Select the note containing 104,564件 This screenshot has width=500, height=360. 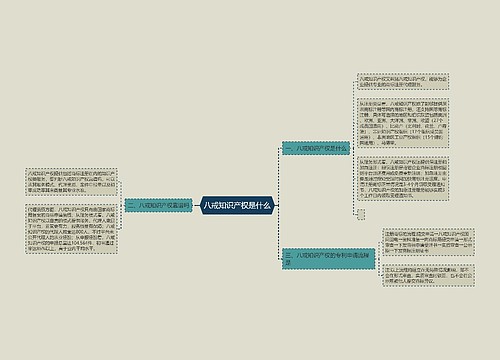coord(71,229)
